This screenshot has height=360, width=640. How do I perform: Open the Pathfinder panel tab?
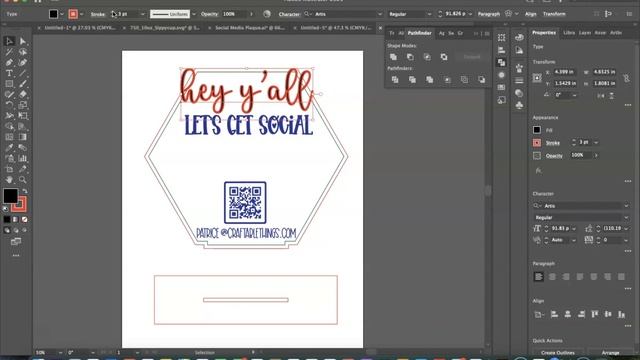[419, 33]
